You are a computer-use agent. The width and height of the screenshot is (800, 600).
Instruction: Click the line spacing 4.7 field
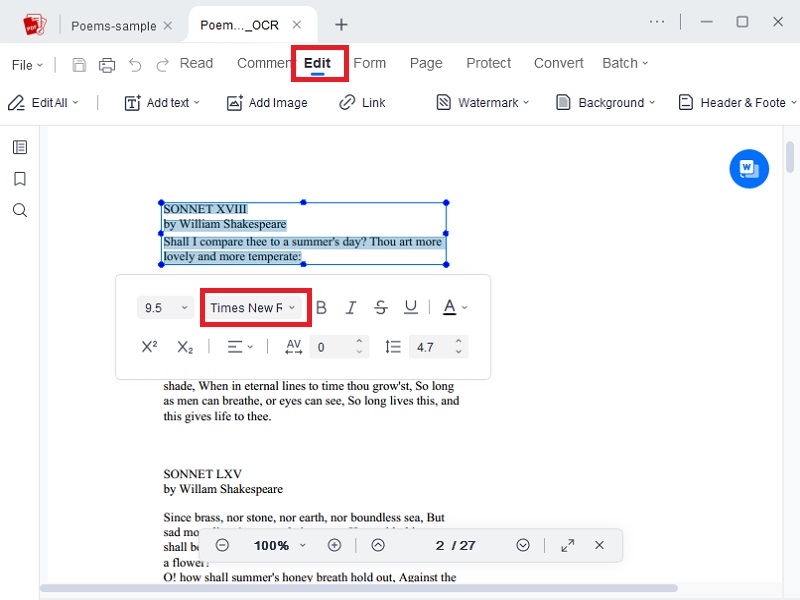[x=432, y=347]
